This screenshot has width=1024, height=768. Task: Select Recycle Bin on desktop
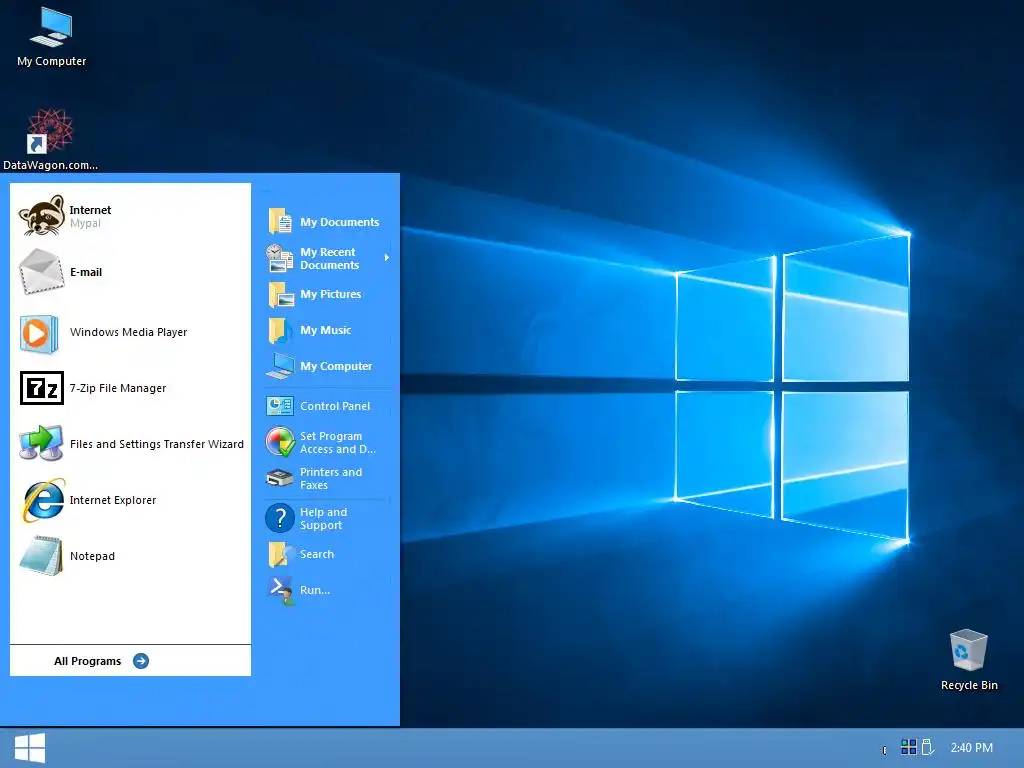pos(968,660)
